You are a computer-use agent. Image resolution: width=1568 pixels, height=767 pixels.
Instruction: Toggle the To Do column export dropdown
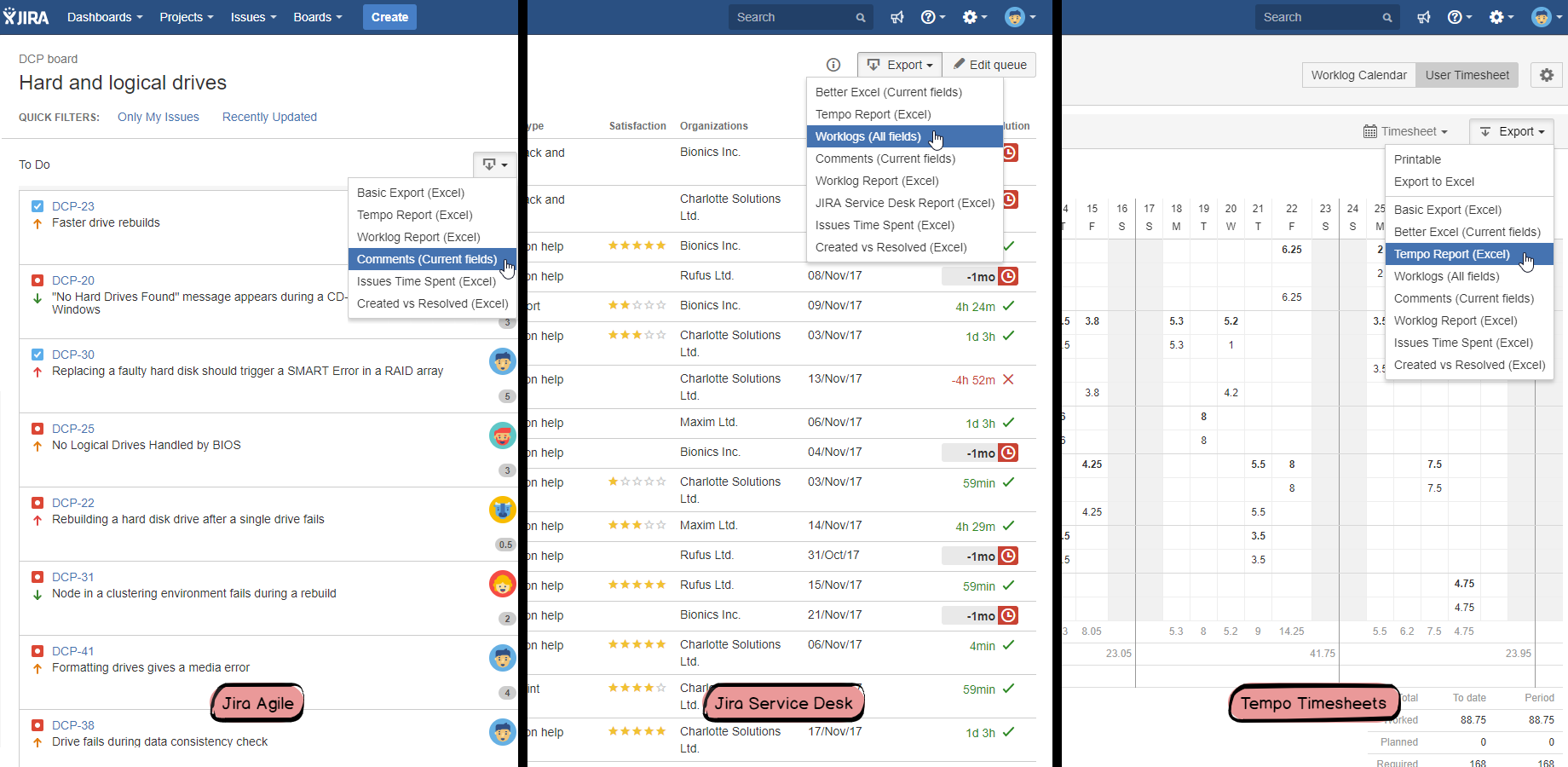click(495, 164)
